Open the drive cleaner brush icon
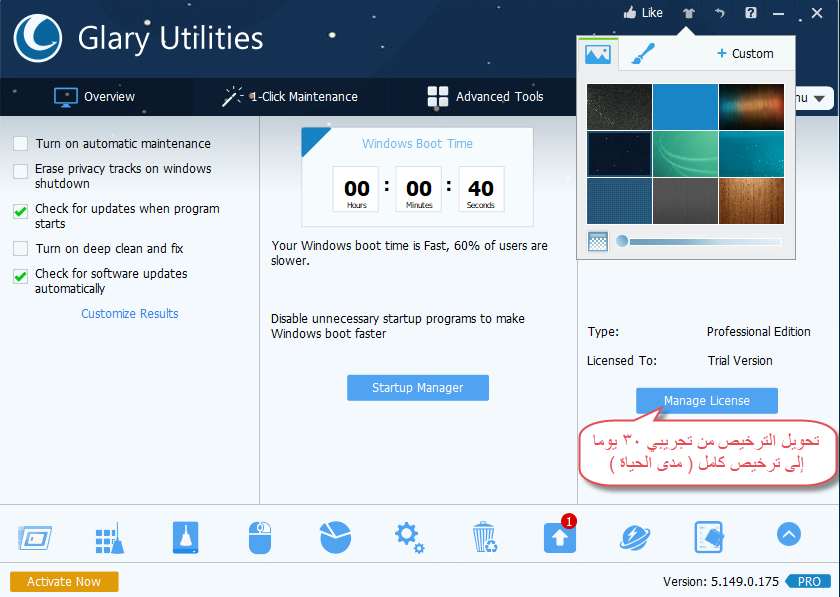The image size is (840, 597). click(x=185, y=538)
